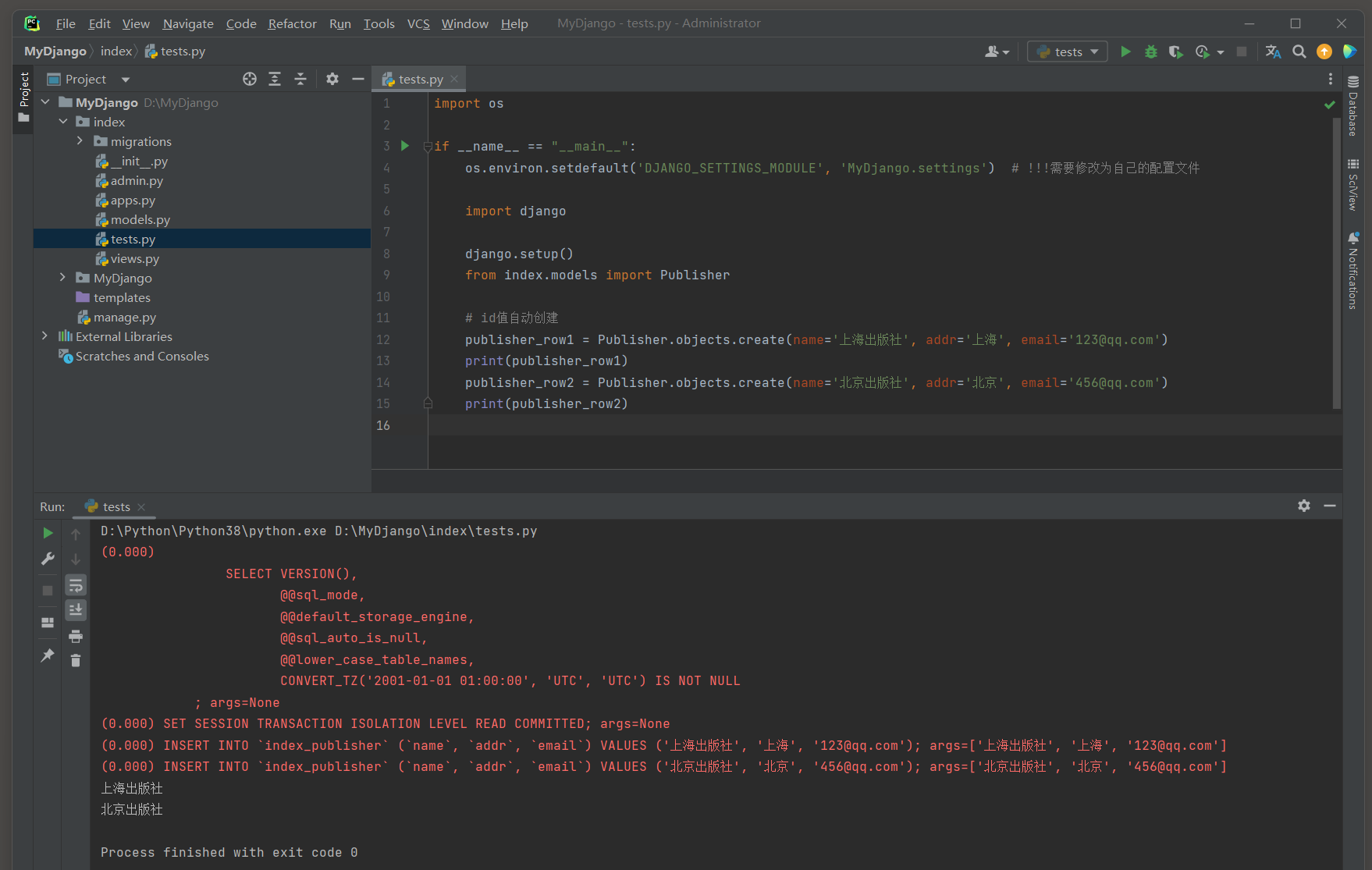Collapse all nodes in the Project panel
Screen dimensions: 1372x870
tap(300, 79)
